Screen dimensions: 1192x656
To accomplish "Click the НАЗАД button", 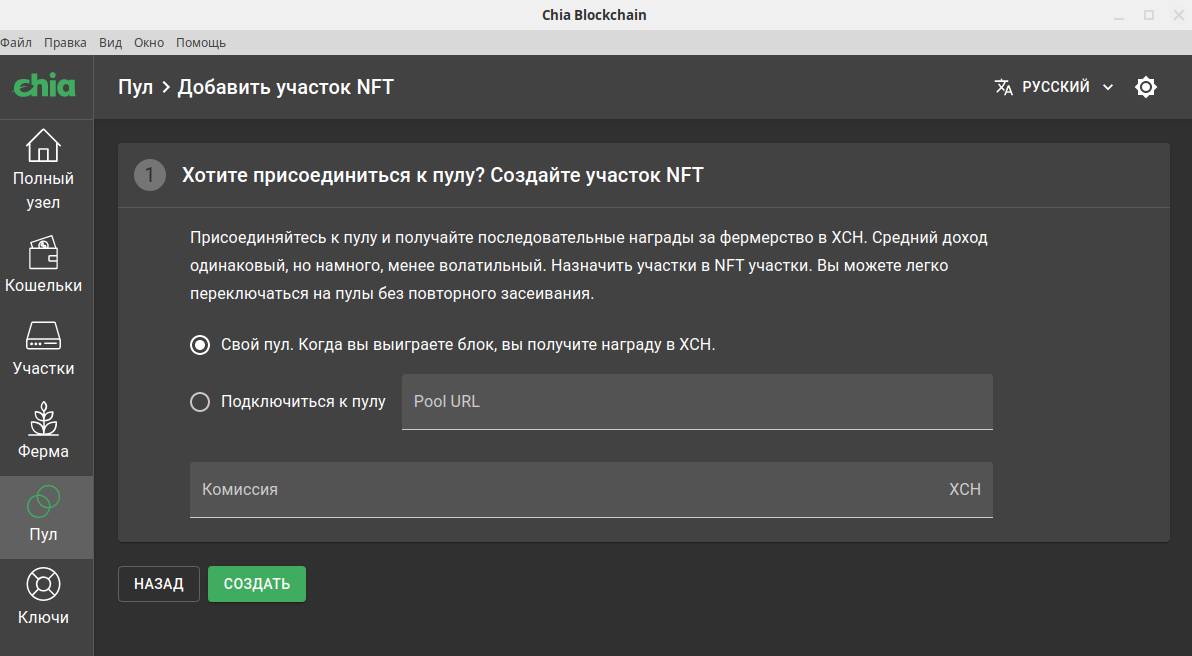I will [x=159, y=584].
